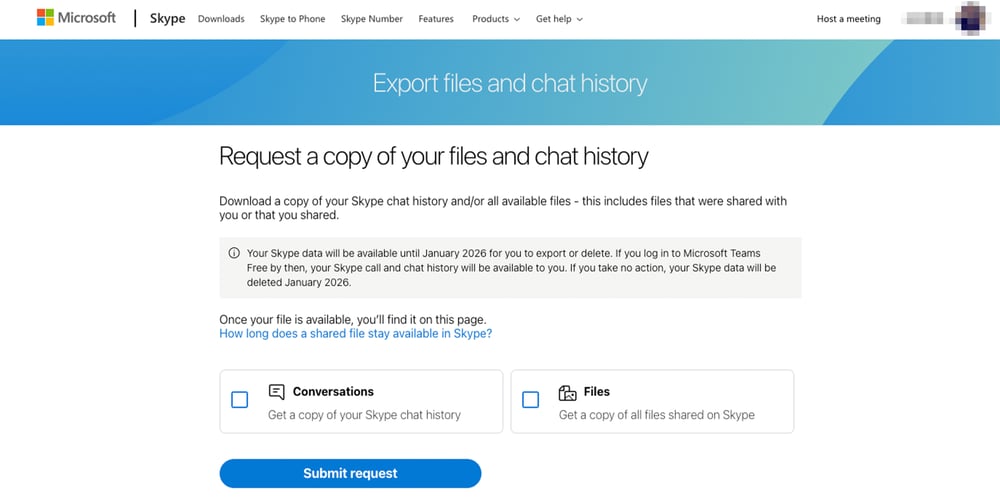Screen dimensions: 1000x498
Task: Check the Files checkbox
Action: pos(531,400)
